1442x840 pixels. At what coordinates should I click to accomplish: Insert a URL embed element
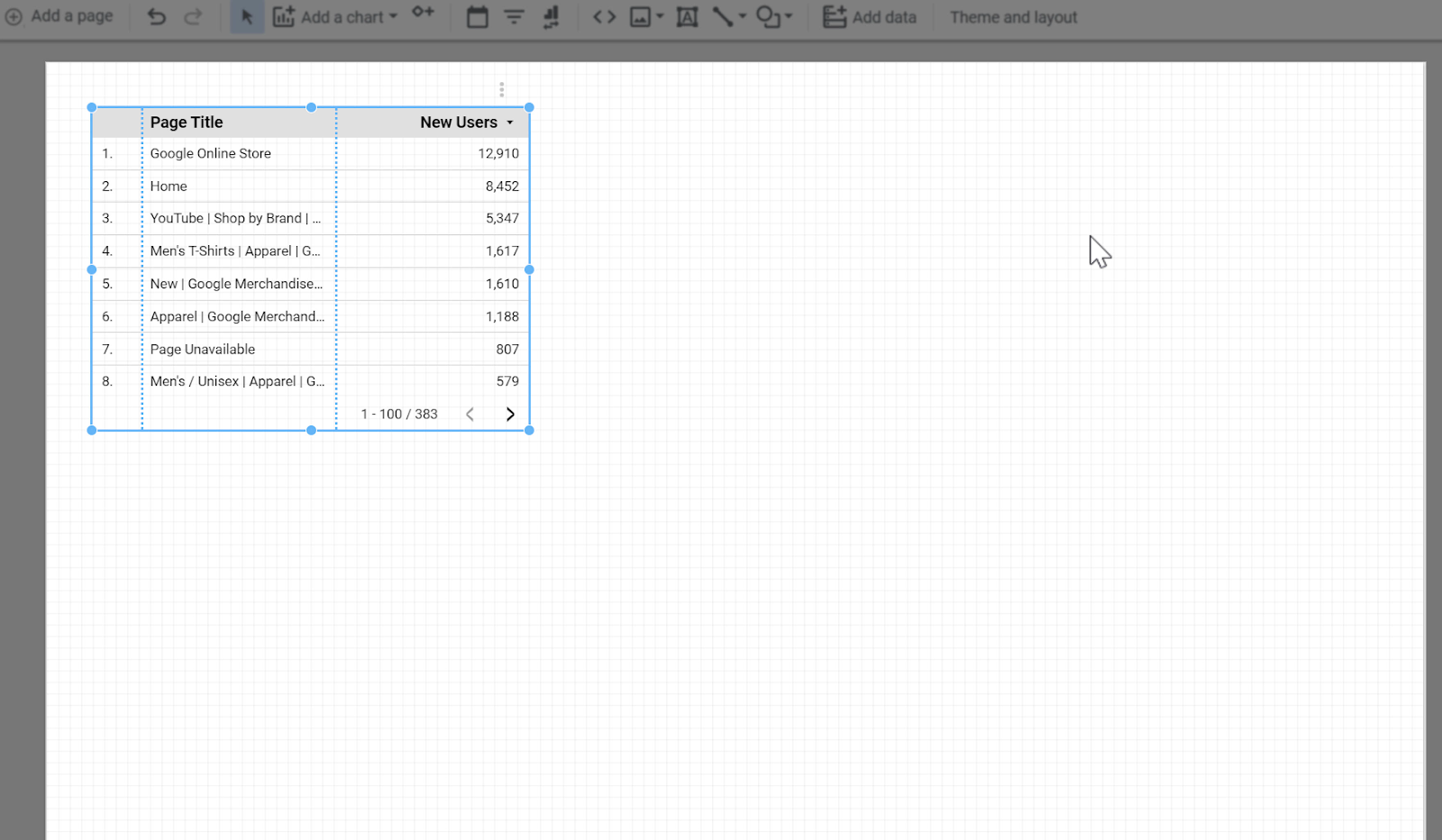(x=604, y=16)
